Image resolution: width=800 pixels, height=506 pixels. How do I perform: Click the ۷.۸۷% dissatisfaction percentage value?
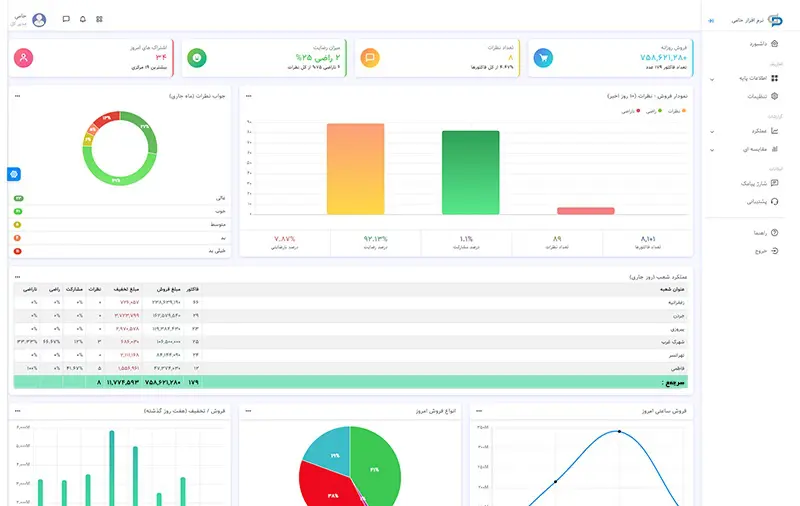(x=285, y=239)
